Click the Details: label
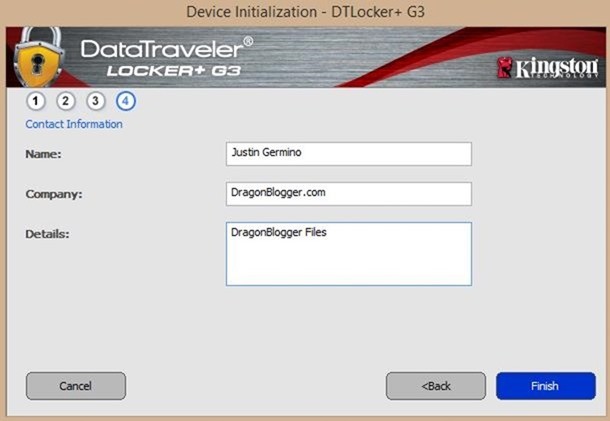The height and width of the screenshot is (421, 610). click(x=47, y=234)
